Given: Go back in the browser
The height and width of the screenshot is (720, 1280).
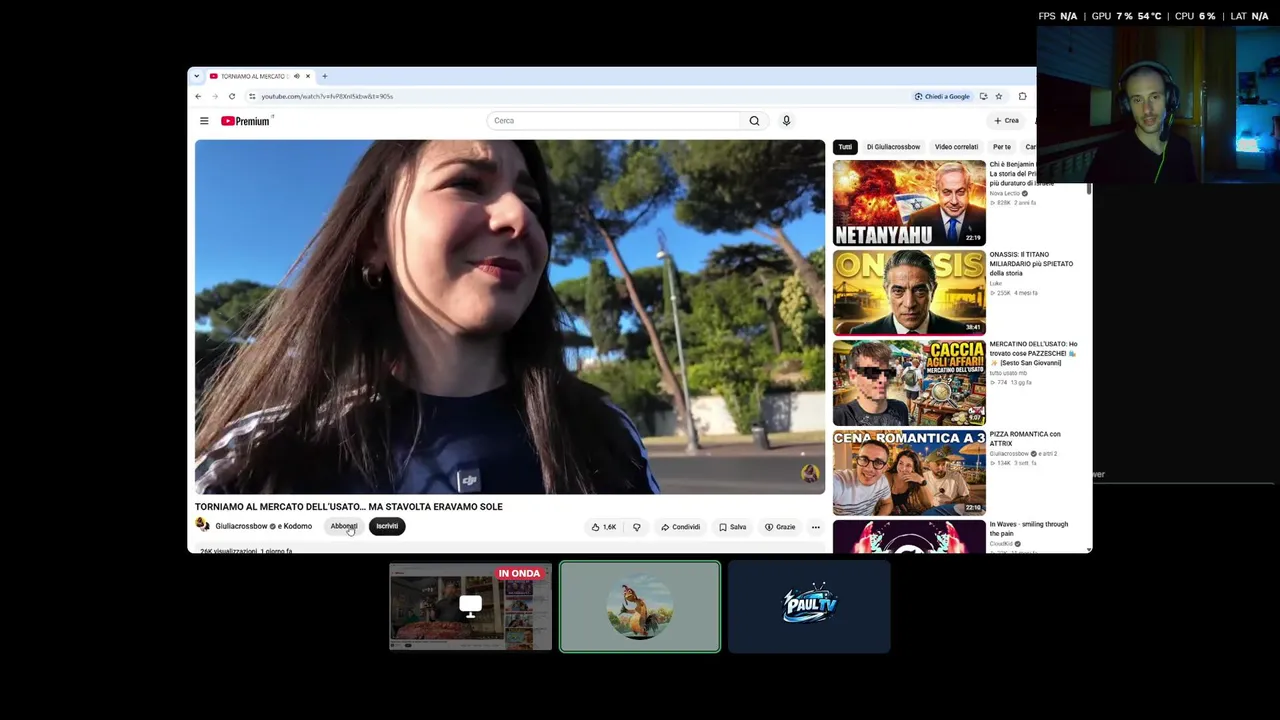Looking at the screenshot, I should (198, 96).
